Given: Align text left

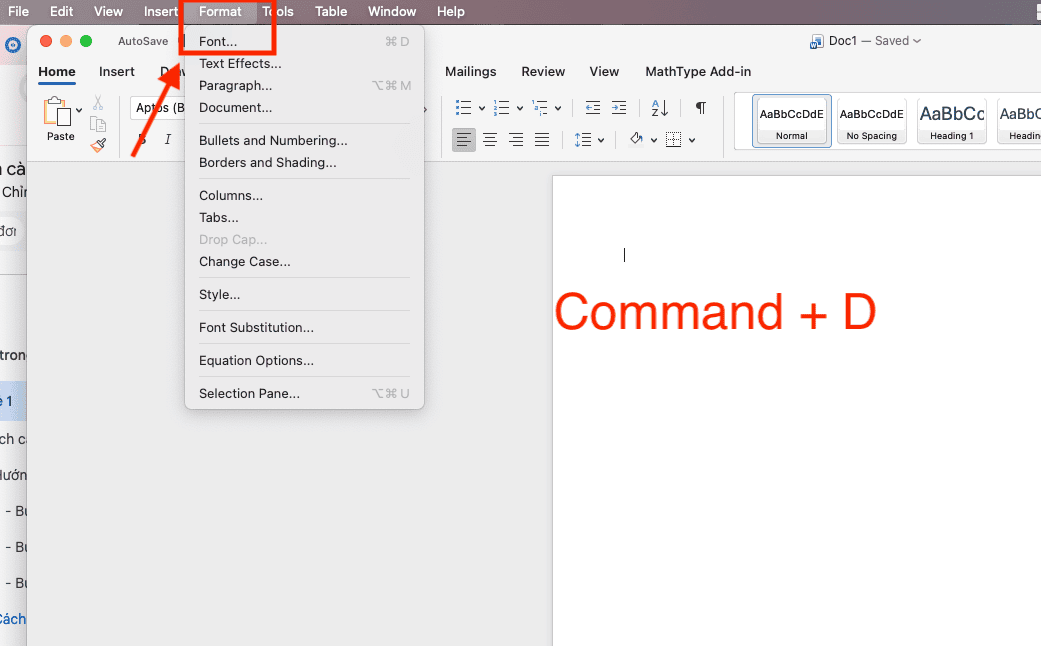Looking at the screenshot, I should [463, 139].
